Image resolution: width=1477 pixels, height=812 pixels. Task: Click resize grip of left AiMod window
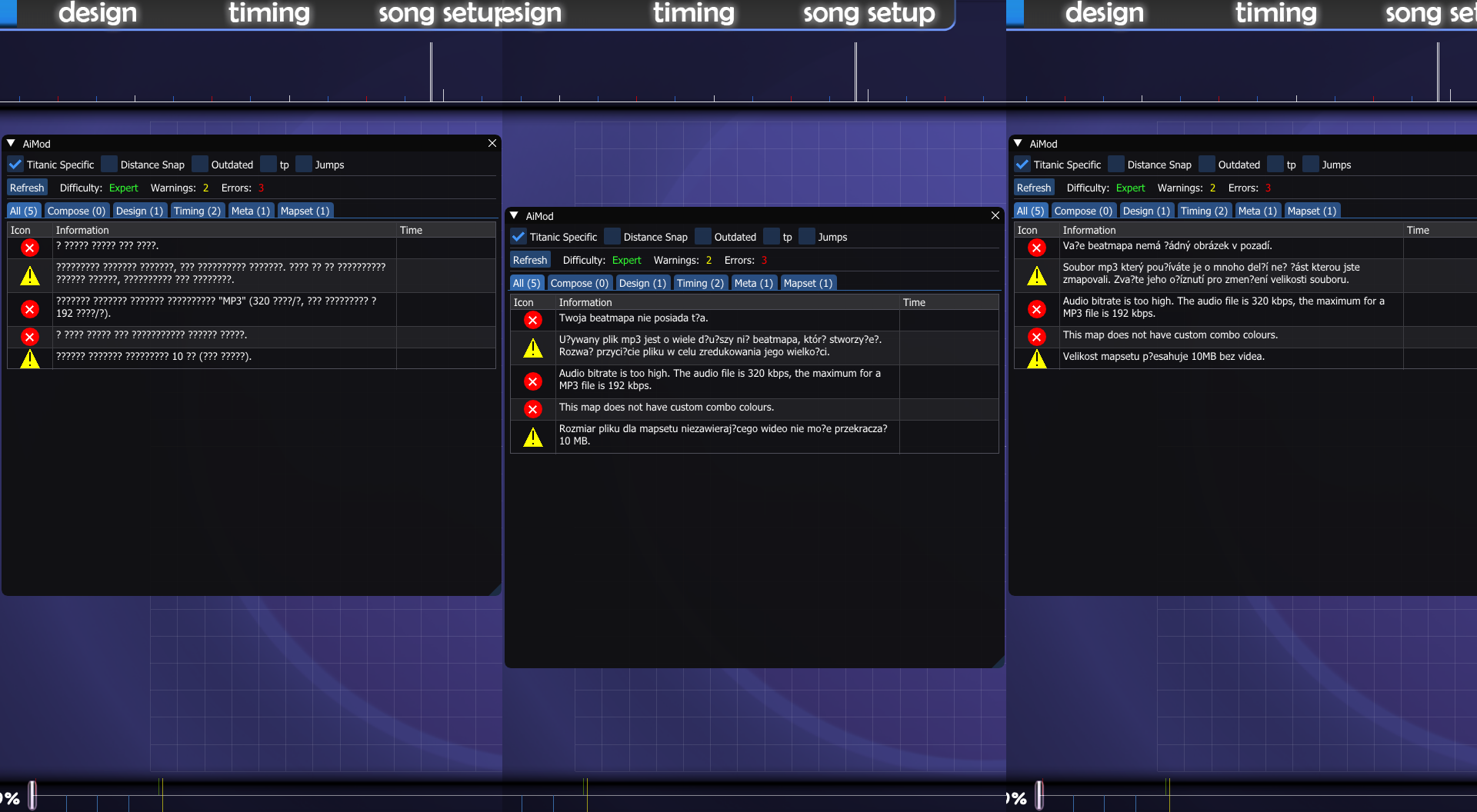[495, 589]
